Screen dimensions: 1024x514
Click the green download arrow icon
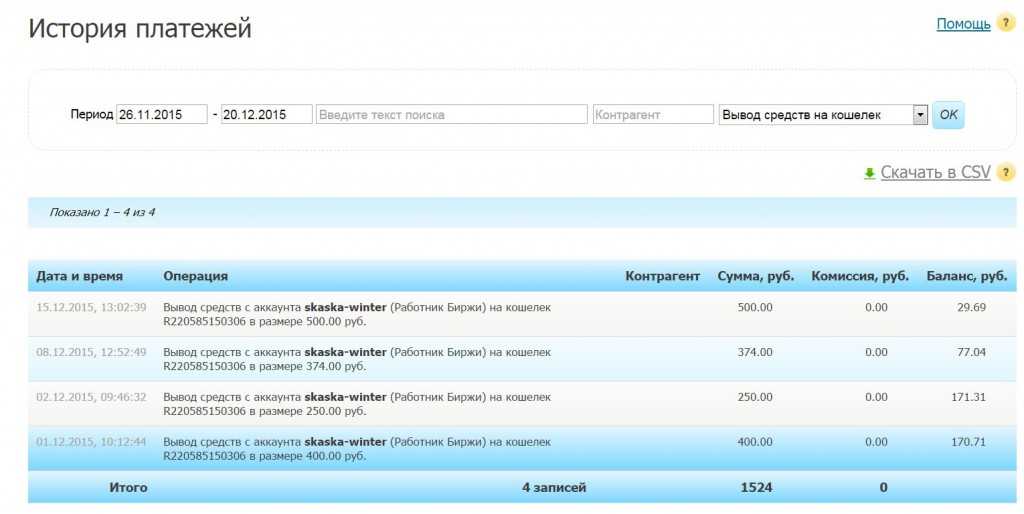coord(869,173)
